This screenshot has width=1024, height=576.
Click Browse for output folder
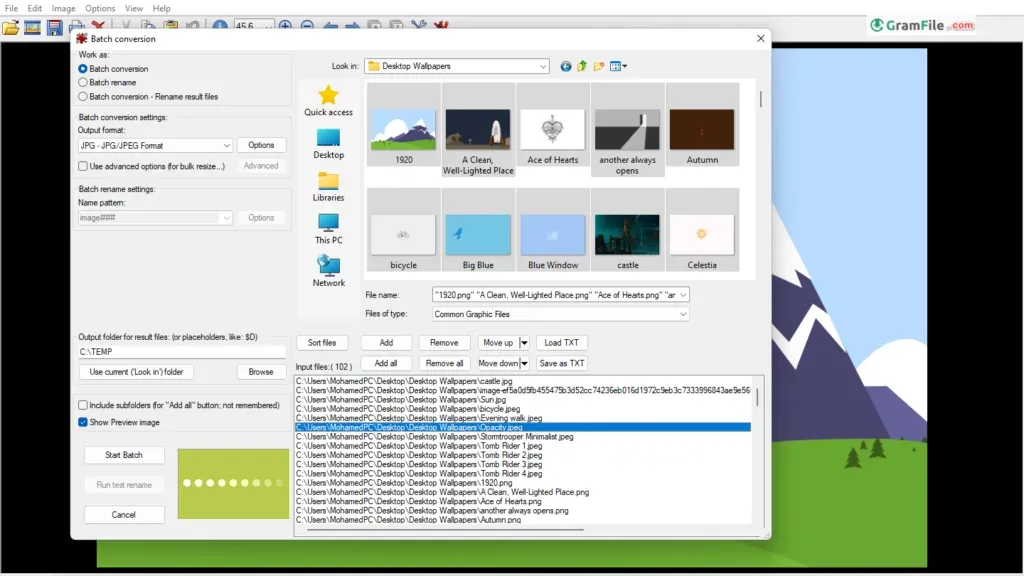click(x=261, y=372)
